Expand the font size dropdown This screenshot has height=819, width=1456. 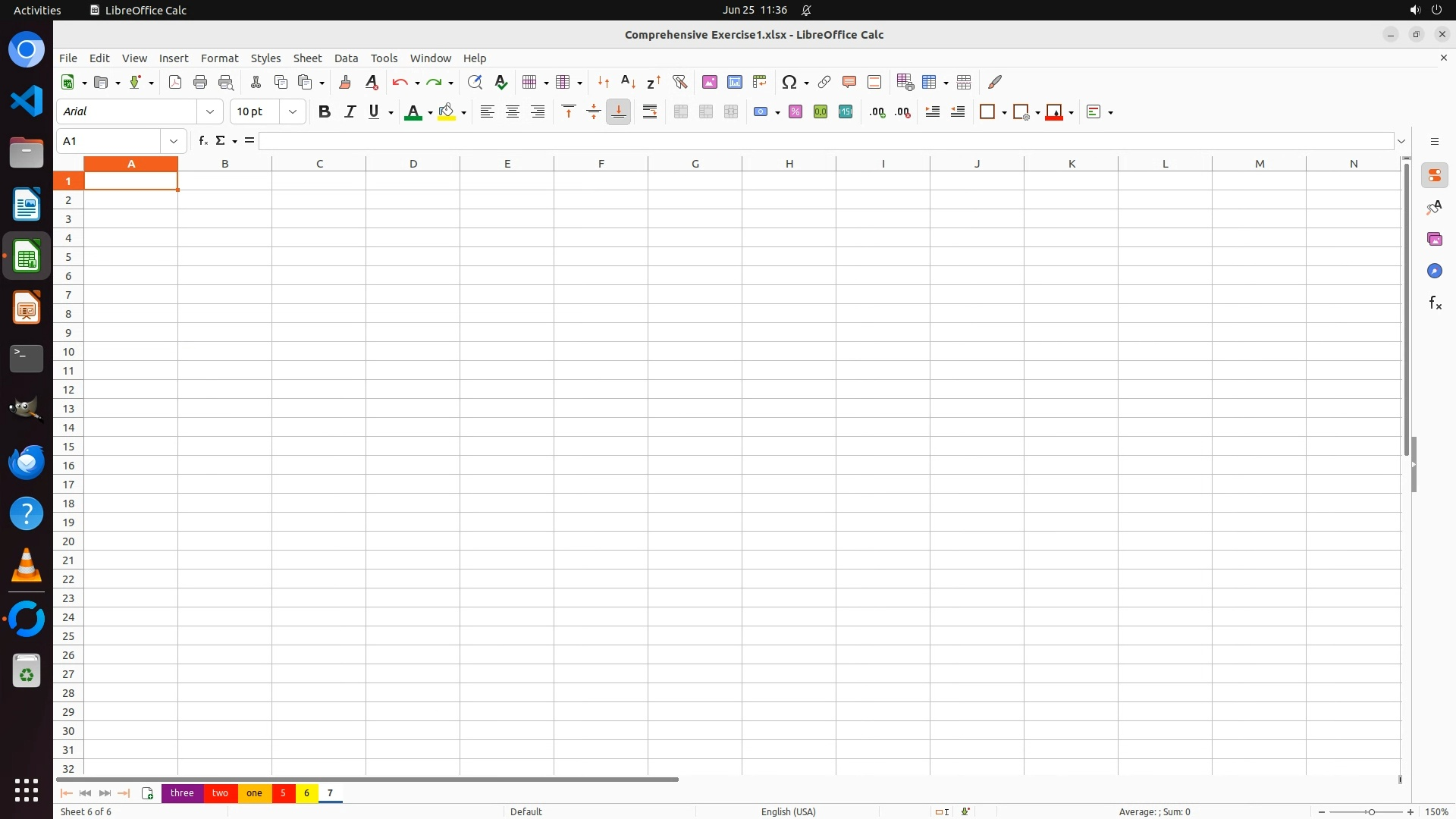[293, 112]
